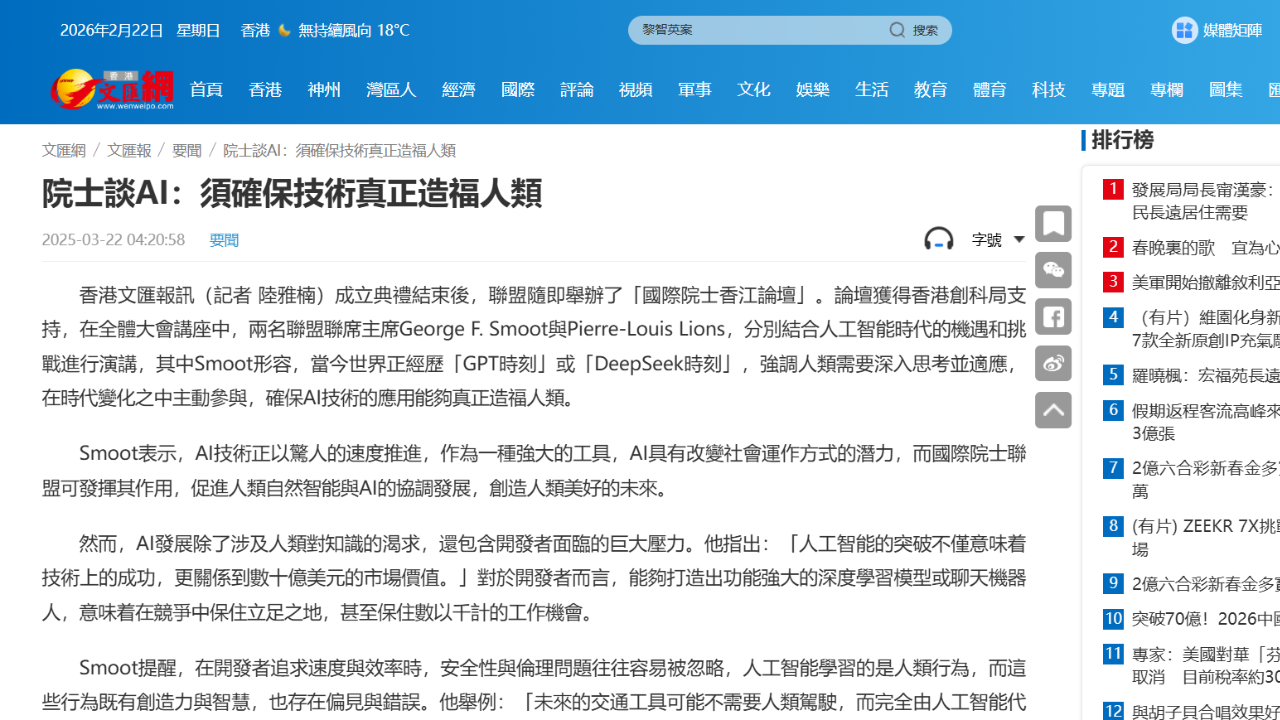This screenshot has height=720, width=1280.
Task: Switch to the 視頻 navigation tab
Action: point(635,89)
